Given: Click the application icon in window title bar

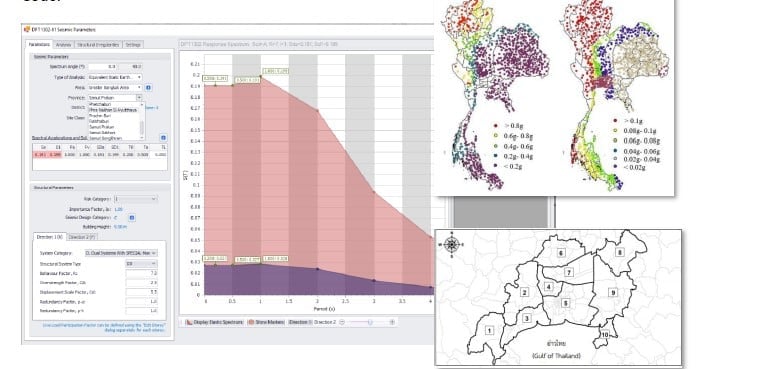Looking at the screenshot, I should point(27,29).
